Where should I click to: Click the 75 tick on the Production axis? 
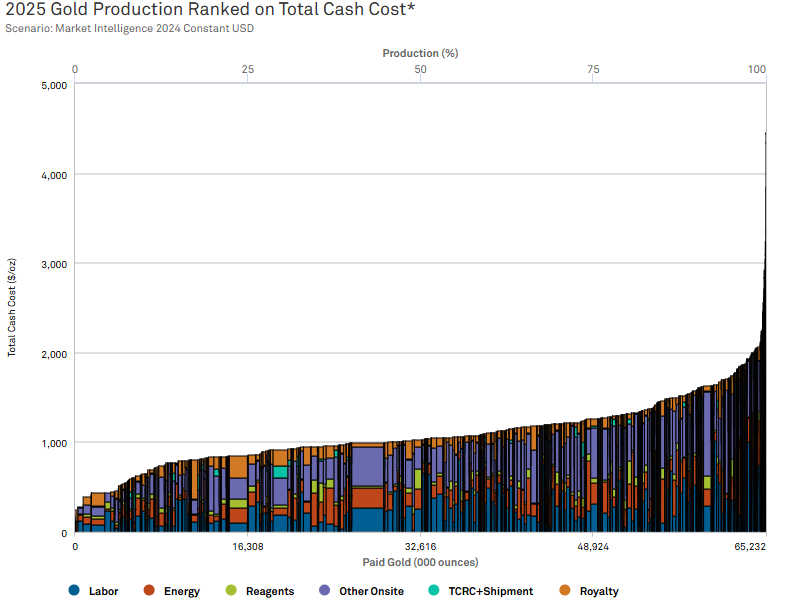coord(593,69)
